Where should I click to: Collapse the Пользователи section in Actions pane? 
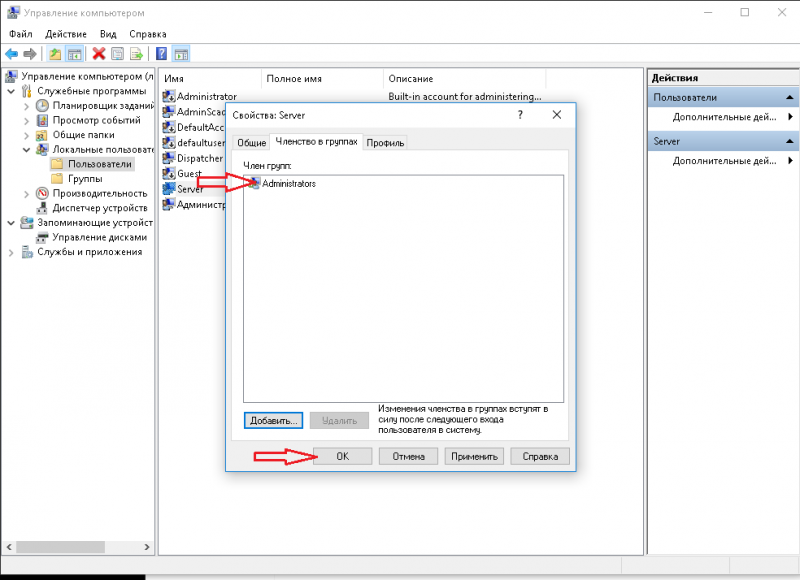(790, 97)
